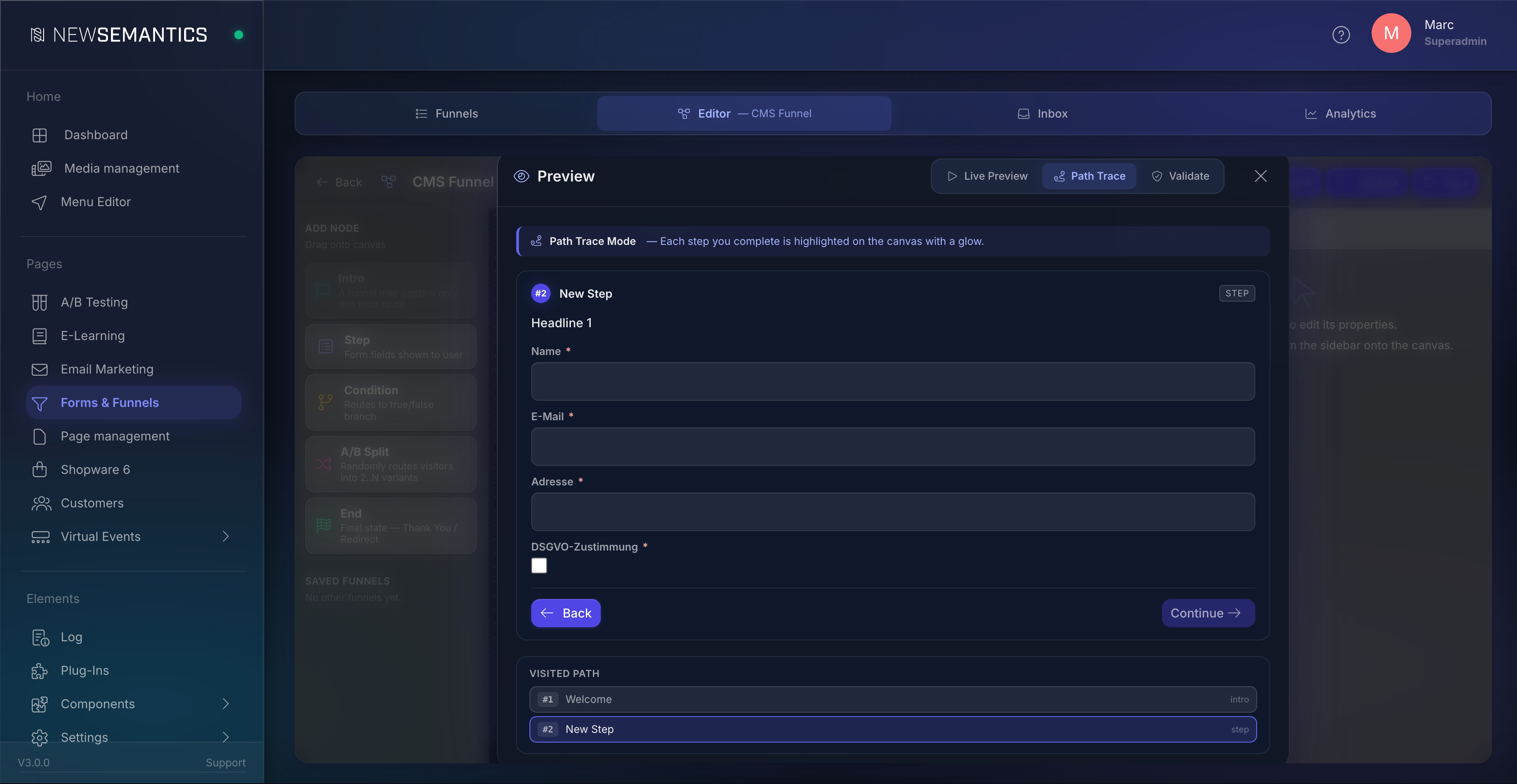The image size is (1517, 784).
Task: Click the Step node icon in Add Node
Action: tap(326, 347)
